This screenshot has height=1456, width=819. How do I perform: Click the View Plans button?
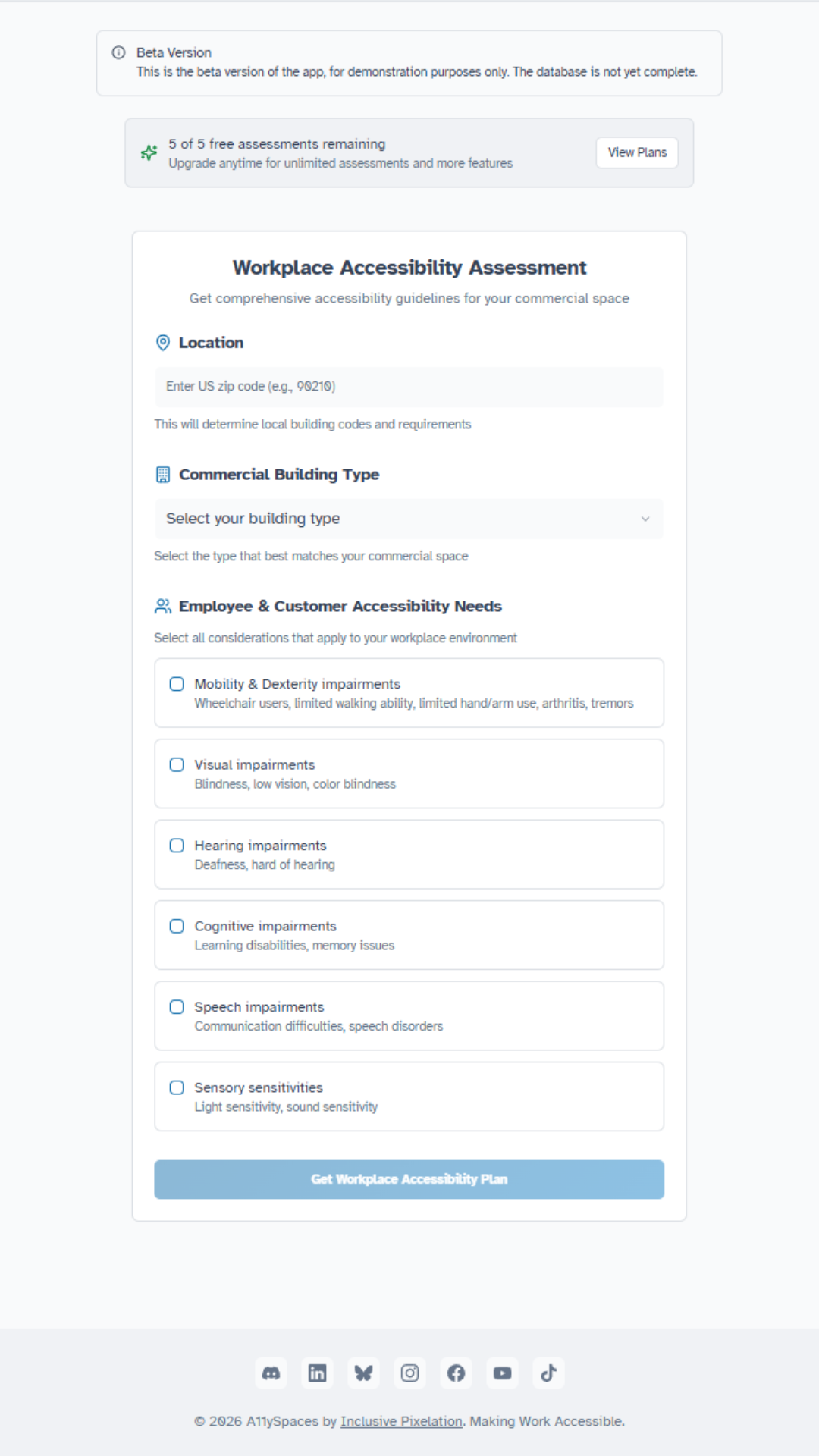[636, 152]
